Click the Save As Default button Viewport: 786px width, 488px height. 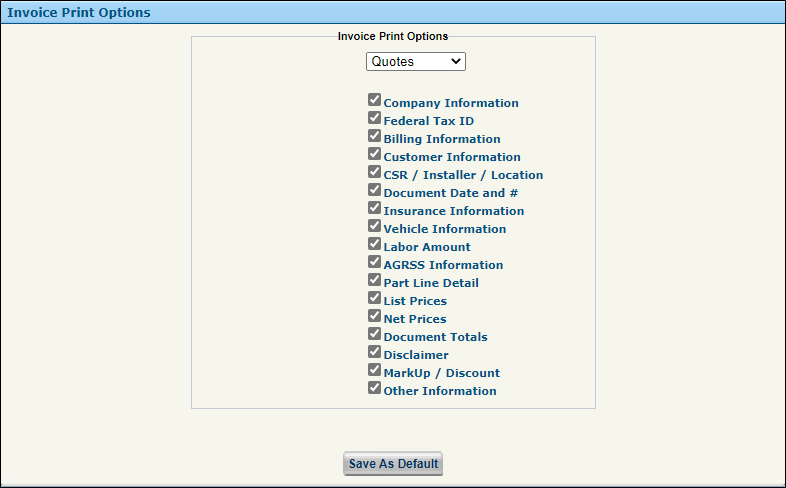point(393,464)
